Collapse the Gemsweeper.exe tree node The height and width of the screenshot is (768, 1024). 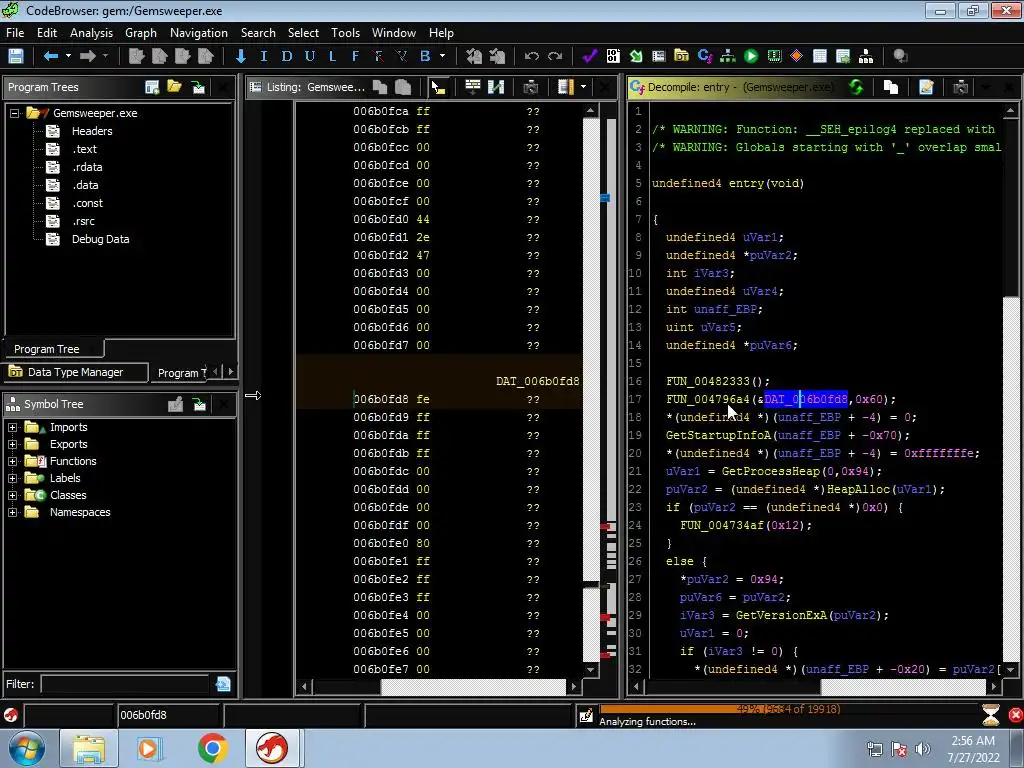click(x=14, y=113)
